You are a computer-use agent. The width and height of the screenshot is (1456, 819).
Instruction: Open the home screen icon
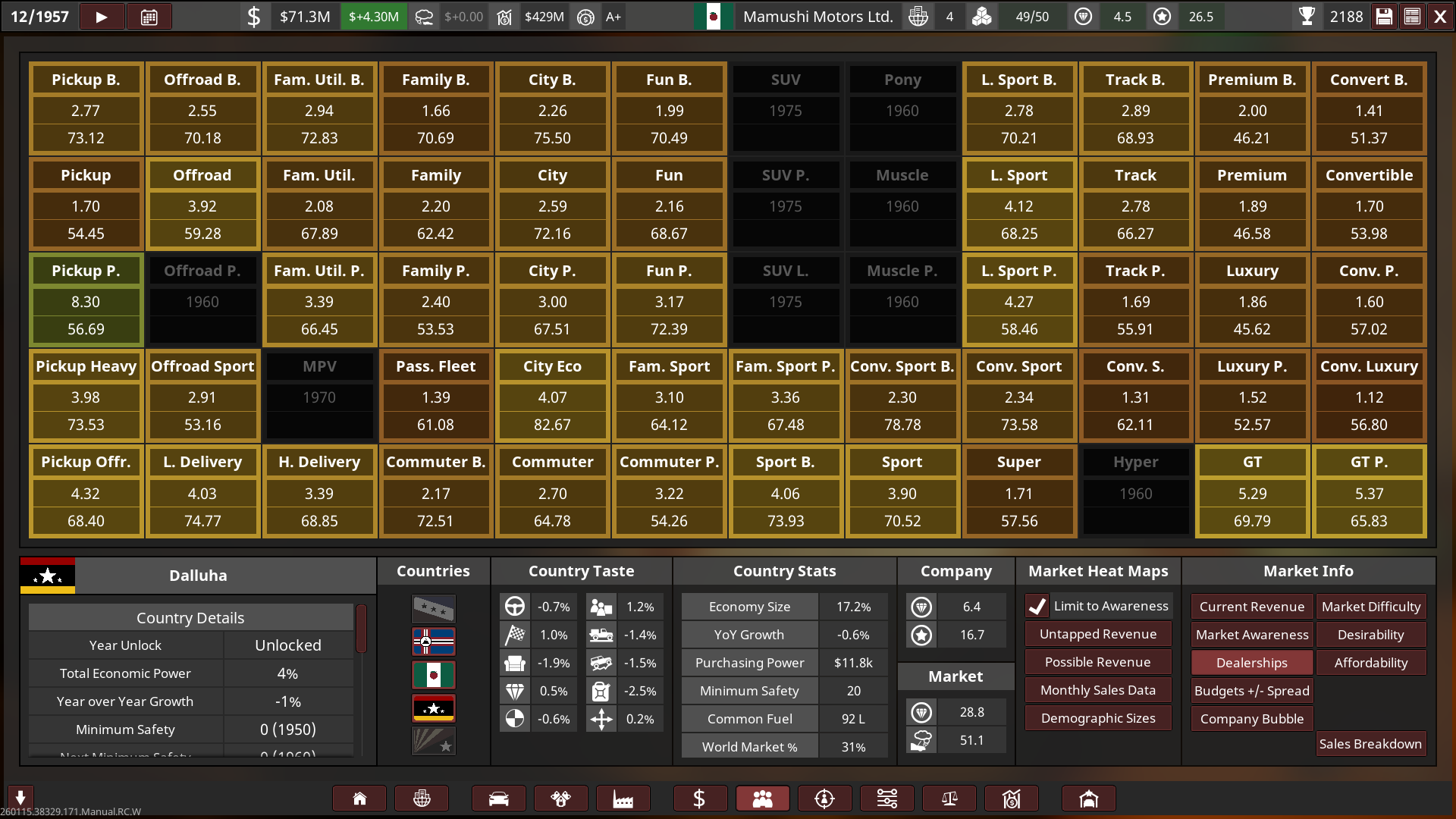359,799
